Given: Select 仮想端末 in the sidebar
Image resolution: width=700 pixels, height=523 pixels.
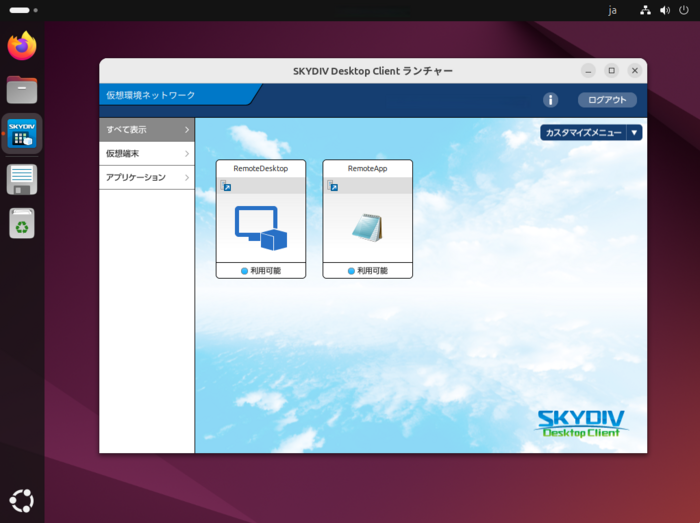Looking at the screenshot, I should pos(147,154).
